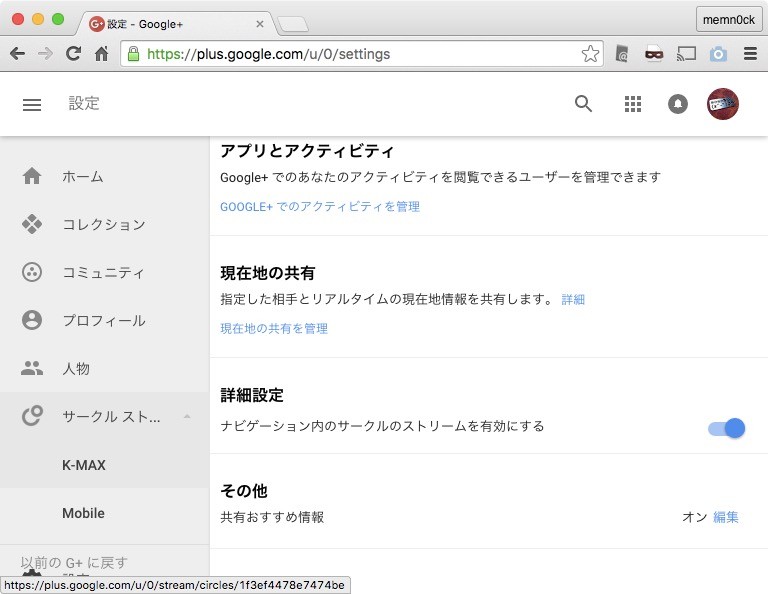Click the camera screenshot extension icon
The width and height of the screenshot is (768, 594).
click(718, 54)
